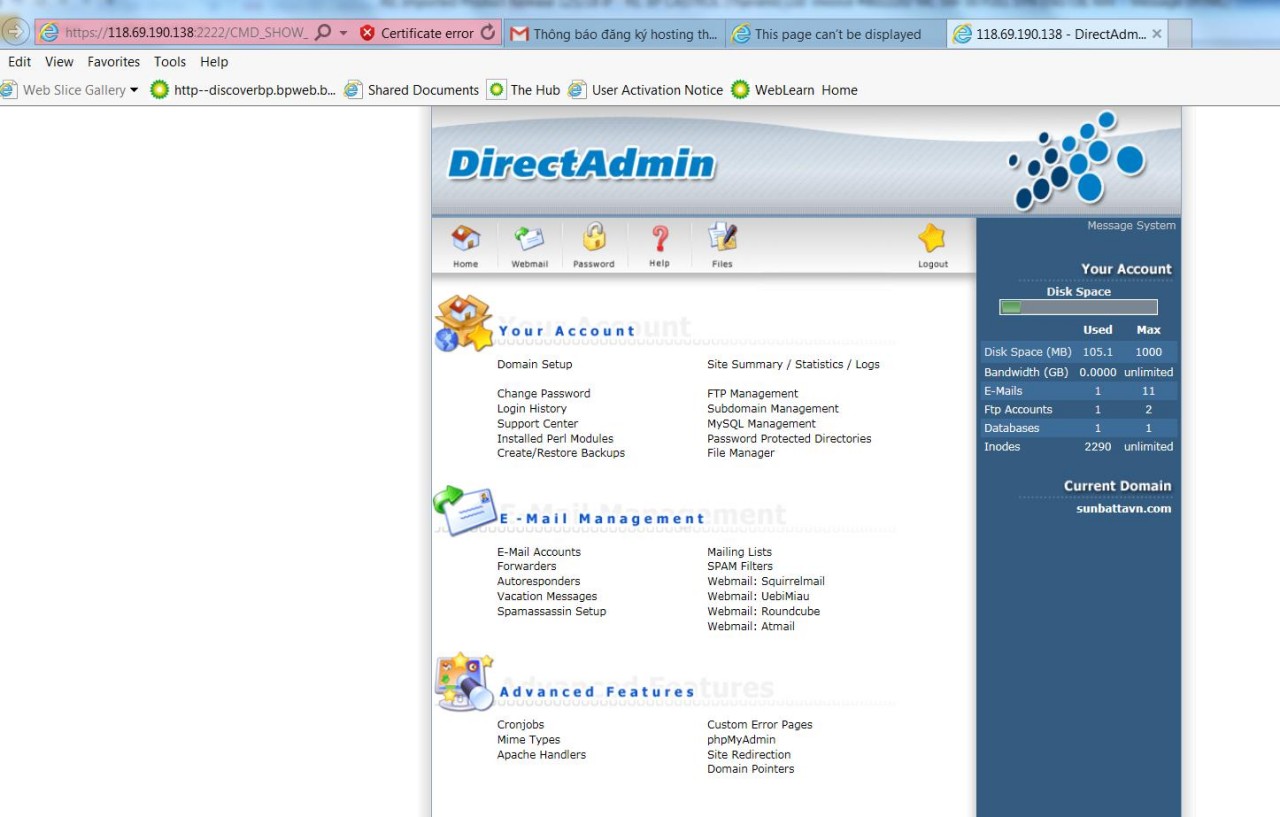Open the WebLearn Home favorite

795,90
